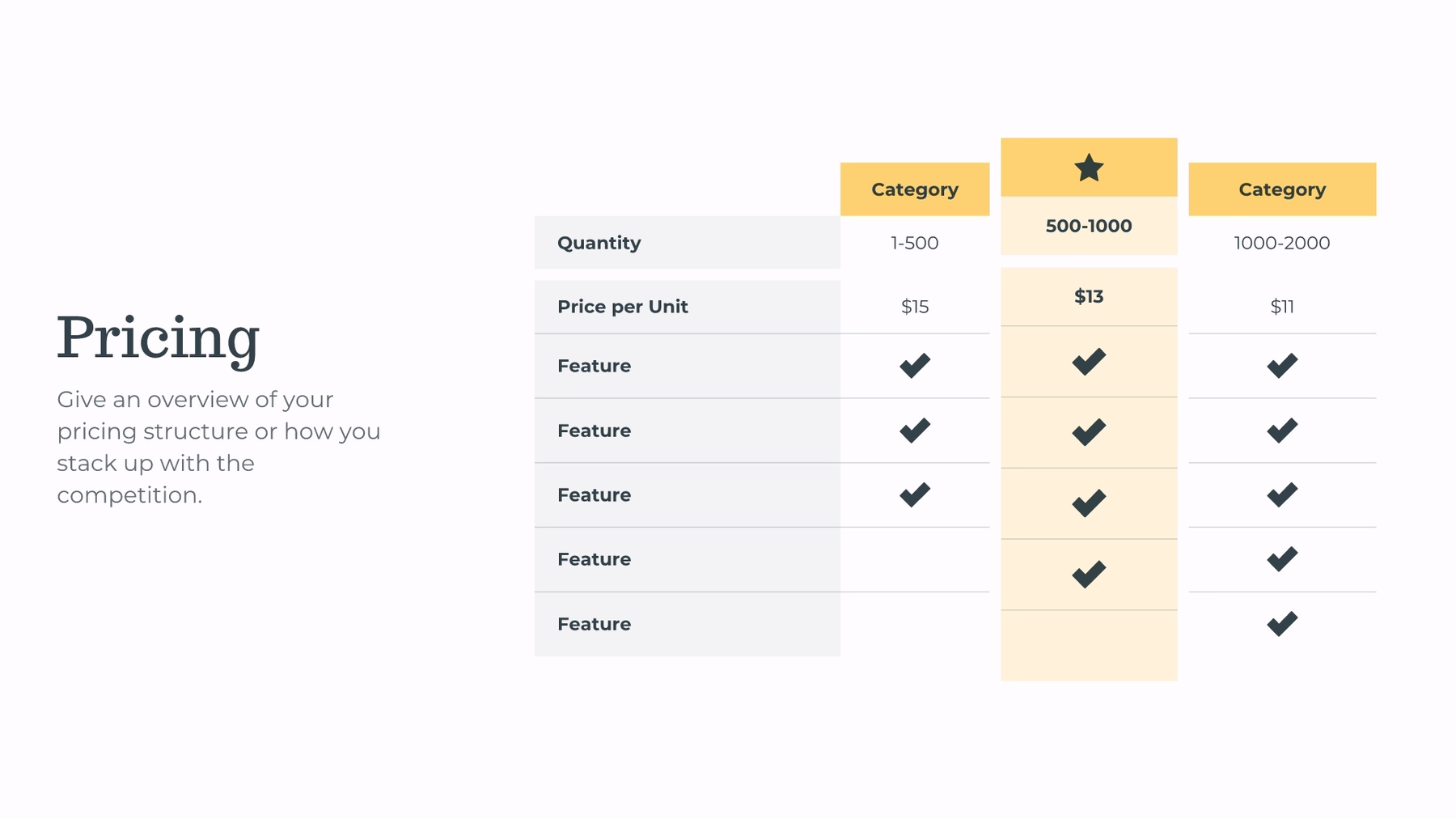Click the pricing overview description paragraph
This screenshot has width=1456, height=819.
218,447
